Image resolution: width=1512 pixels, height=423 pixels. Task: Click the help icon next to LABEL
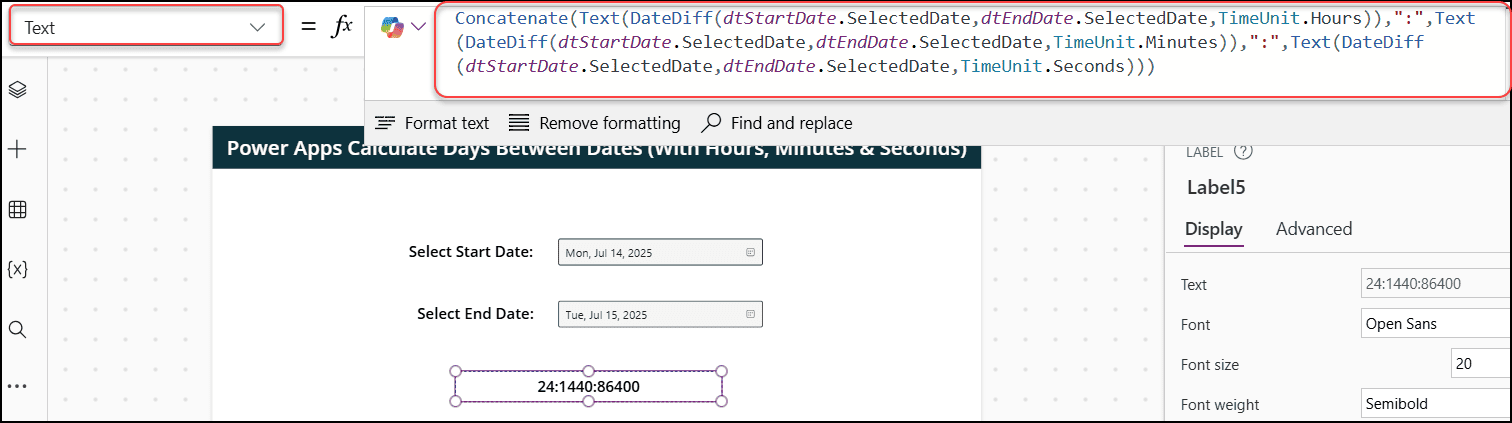(1243, 152)
